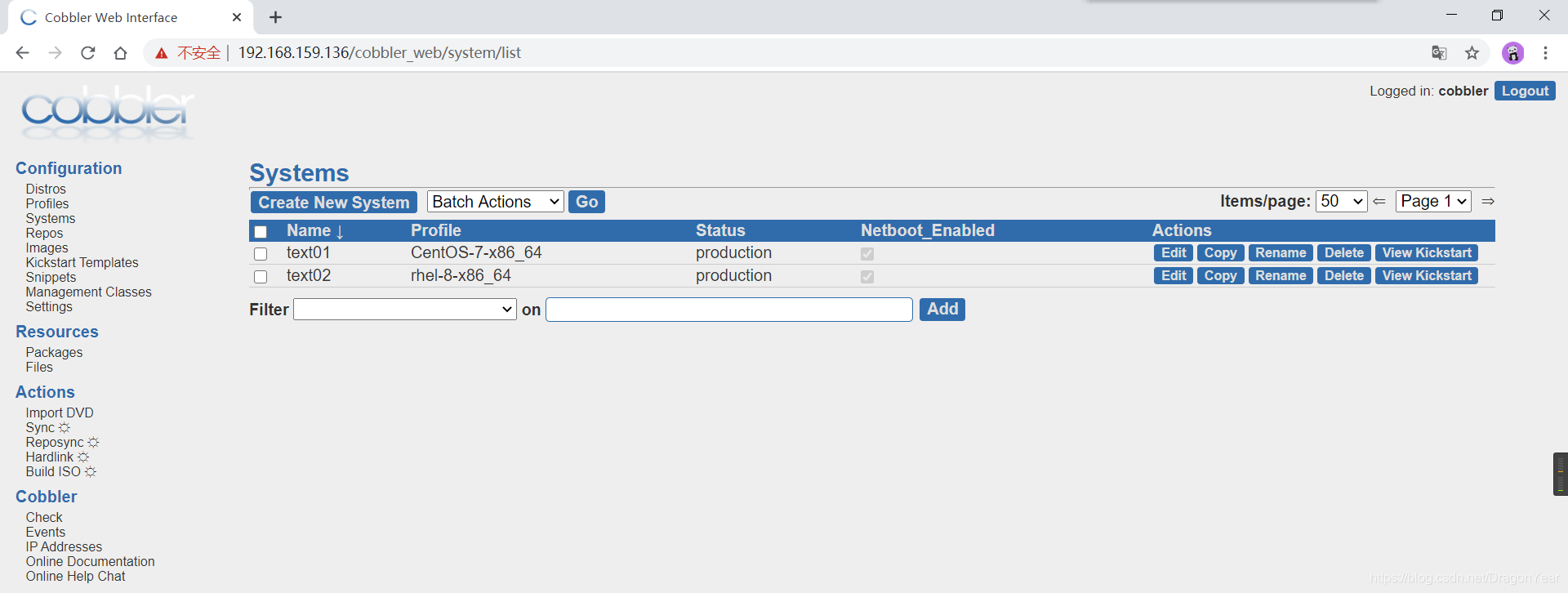The width and height of the screenshot is (1568, 593).
Task: Sort by the Profile column header
Action: [436, 230]
